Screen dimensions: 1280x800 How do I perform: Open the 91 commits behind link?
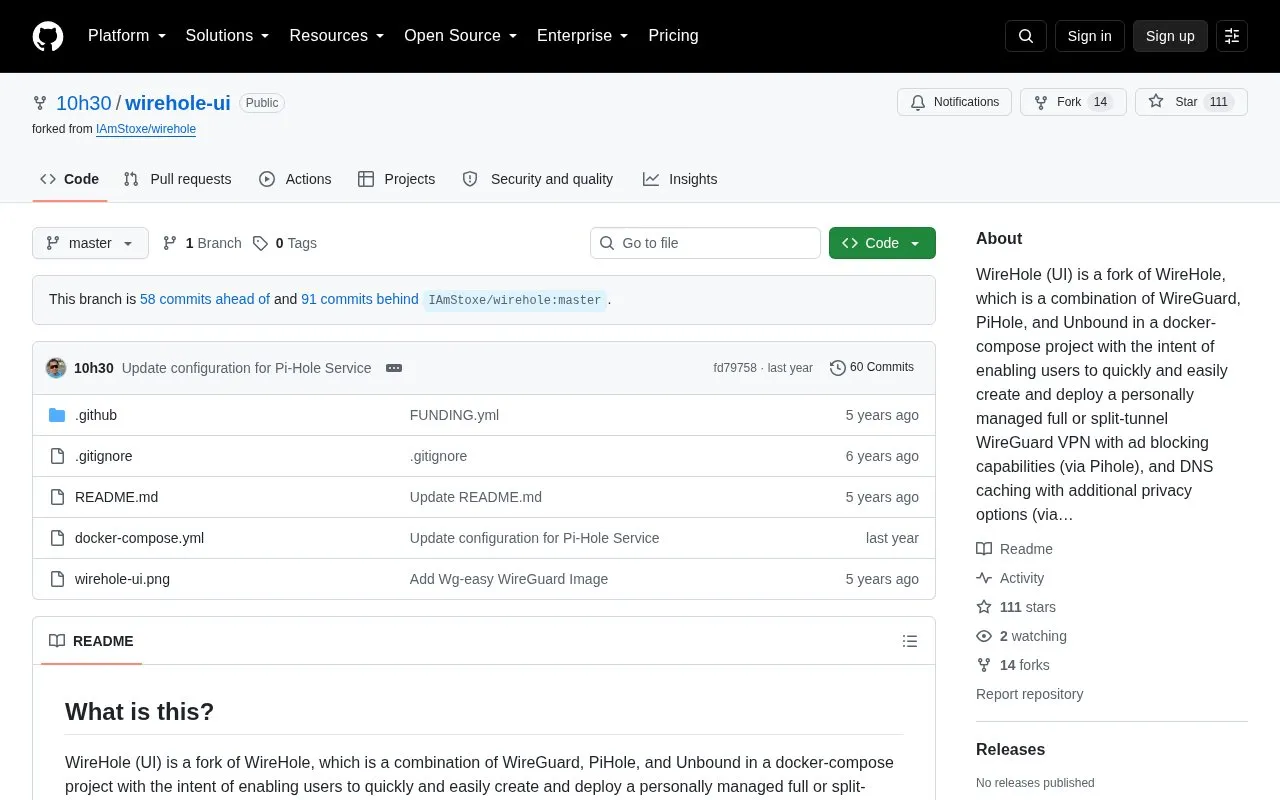(x=360, y=299)
